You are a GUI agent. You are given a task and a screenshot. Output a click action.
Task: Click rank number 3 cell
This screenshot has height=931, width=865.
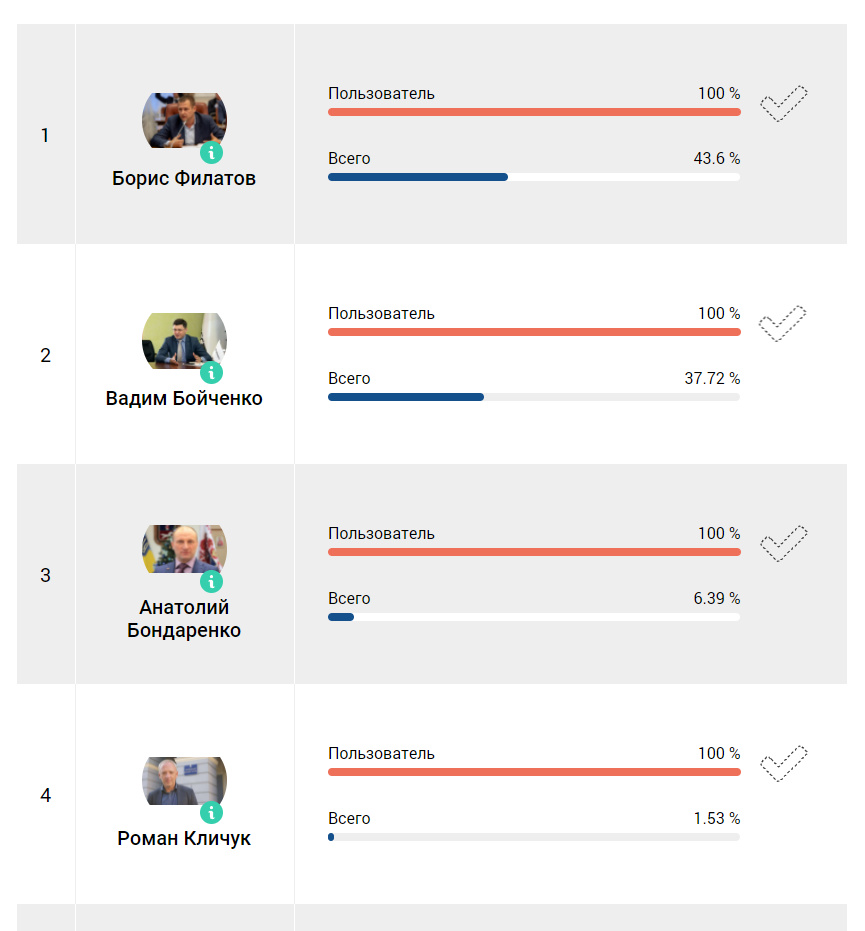(45, 575)
